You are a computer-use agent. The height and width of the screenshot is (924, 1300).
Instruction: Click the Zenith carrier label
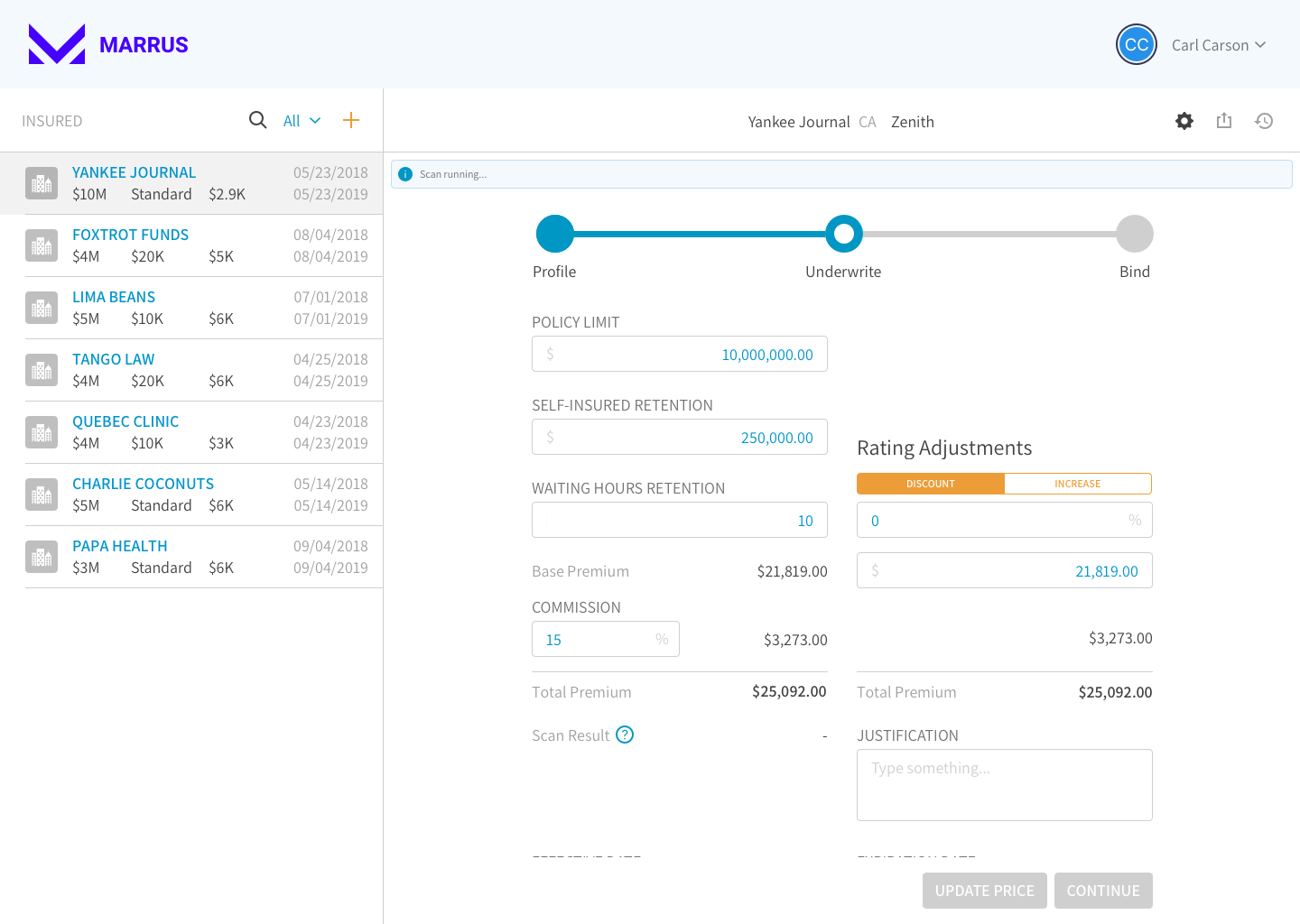pos(913,122)
